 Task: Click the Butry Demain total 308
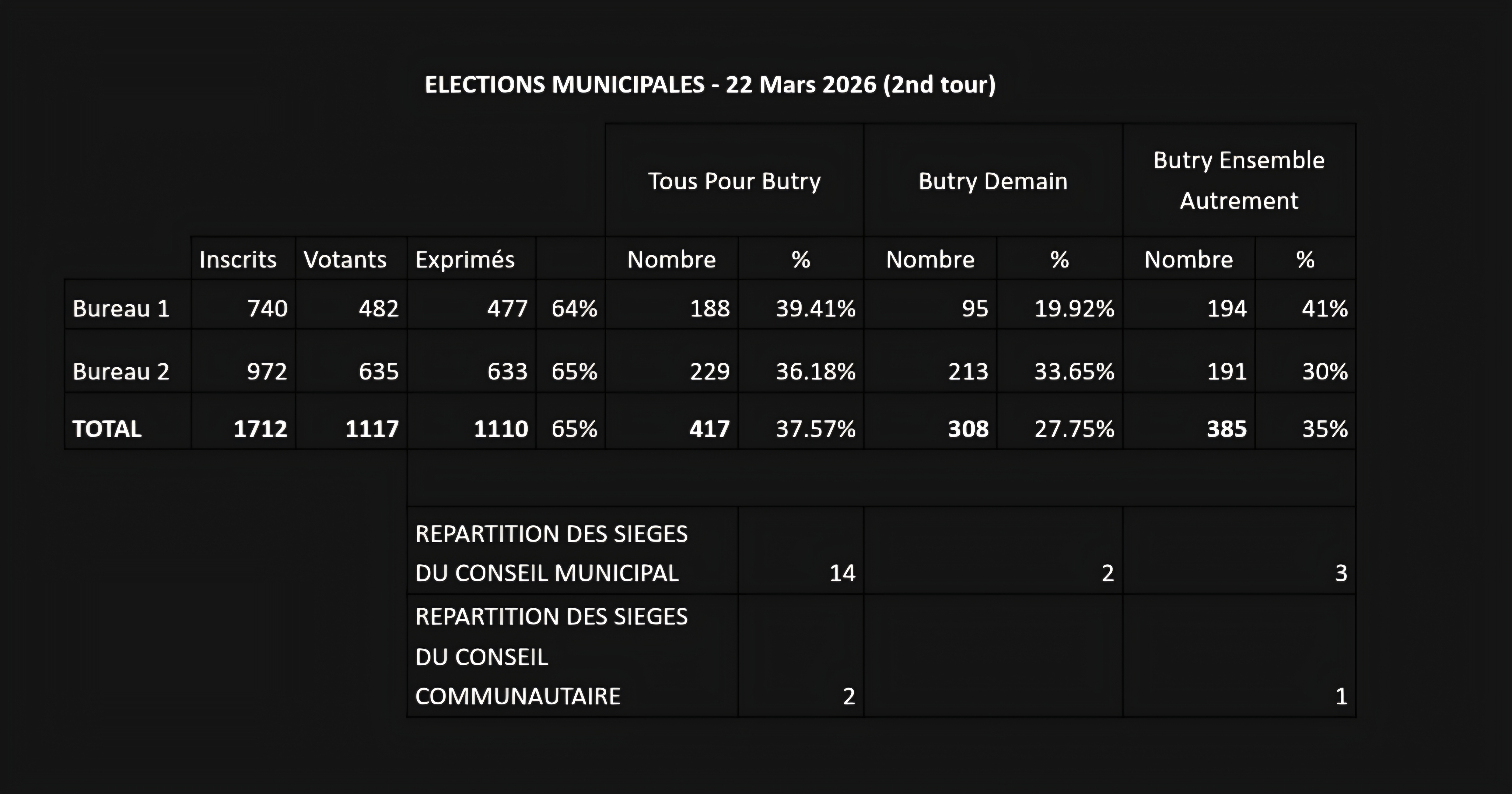click(x=968, y=429)
